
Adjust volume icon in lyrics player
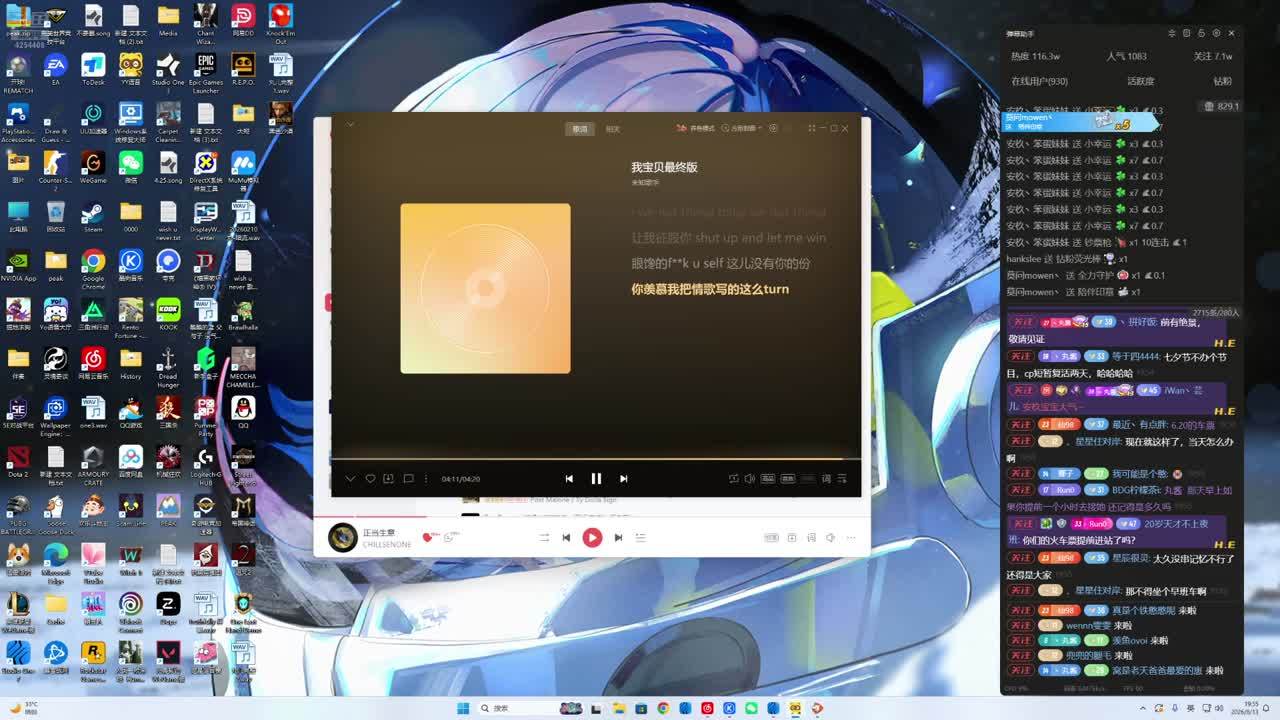pos(750,479)
